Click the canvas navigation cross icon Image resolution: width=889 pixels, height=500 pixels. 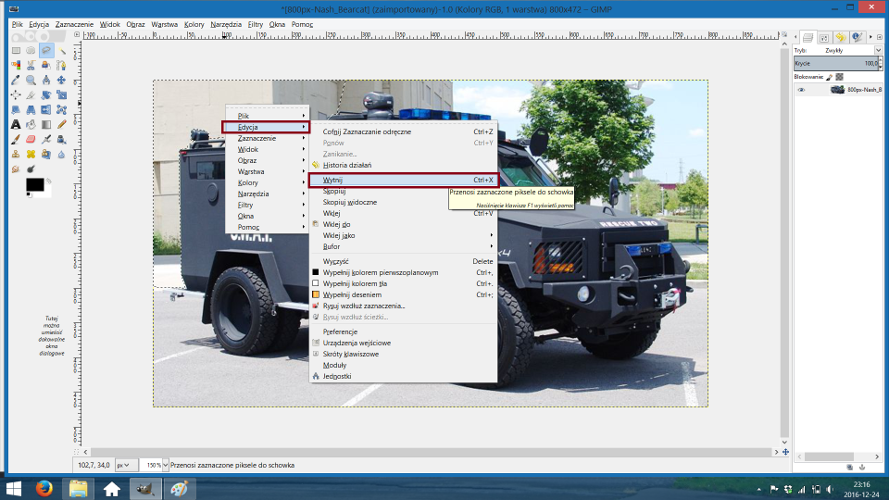pyautogui.click(x=785, y=452)
